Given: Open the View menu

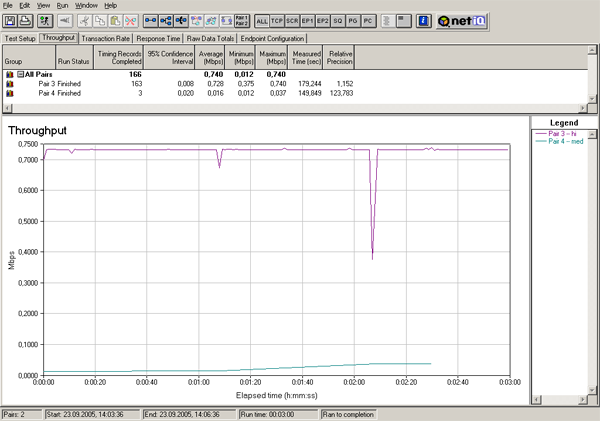Looking at the screenshot, I should point(43,5).
